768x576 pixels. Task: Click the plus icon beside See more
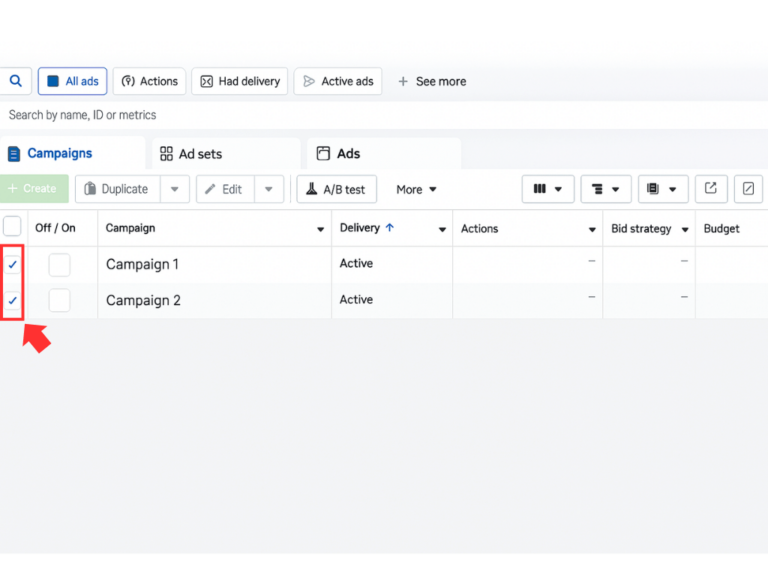403,81
